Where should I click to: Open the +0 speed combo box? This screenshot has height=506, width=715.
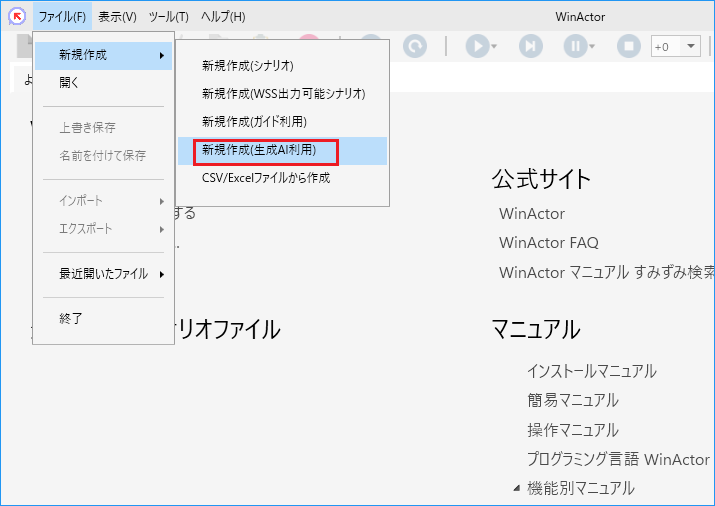coord(691,46)
